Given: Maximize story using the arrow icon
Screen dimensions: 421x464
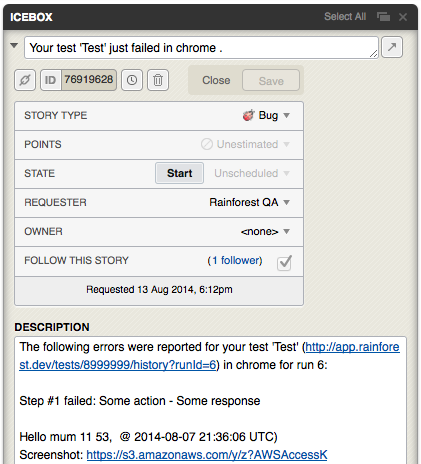Looking at the screenshot, I should 392,47.
